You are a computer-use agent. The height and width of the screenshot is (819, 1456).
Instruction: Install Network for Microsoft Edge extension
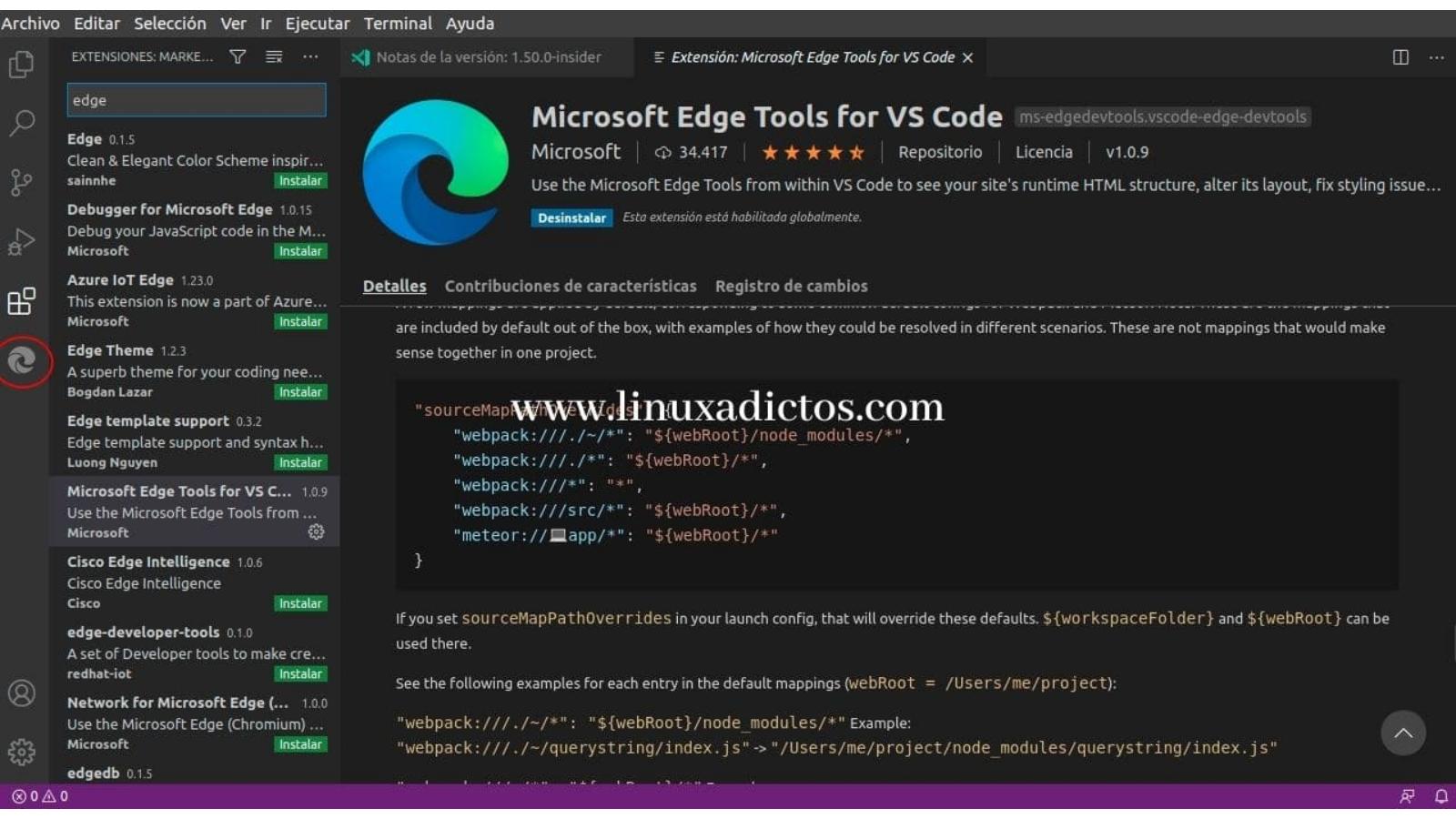[300, 744]
